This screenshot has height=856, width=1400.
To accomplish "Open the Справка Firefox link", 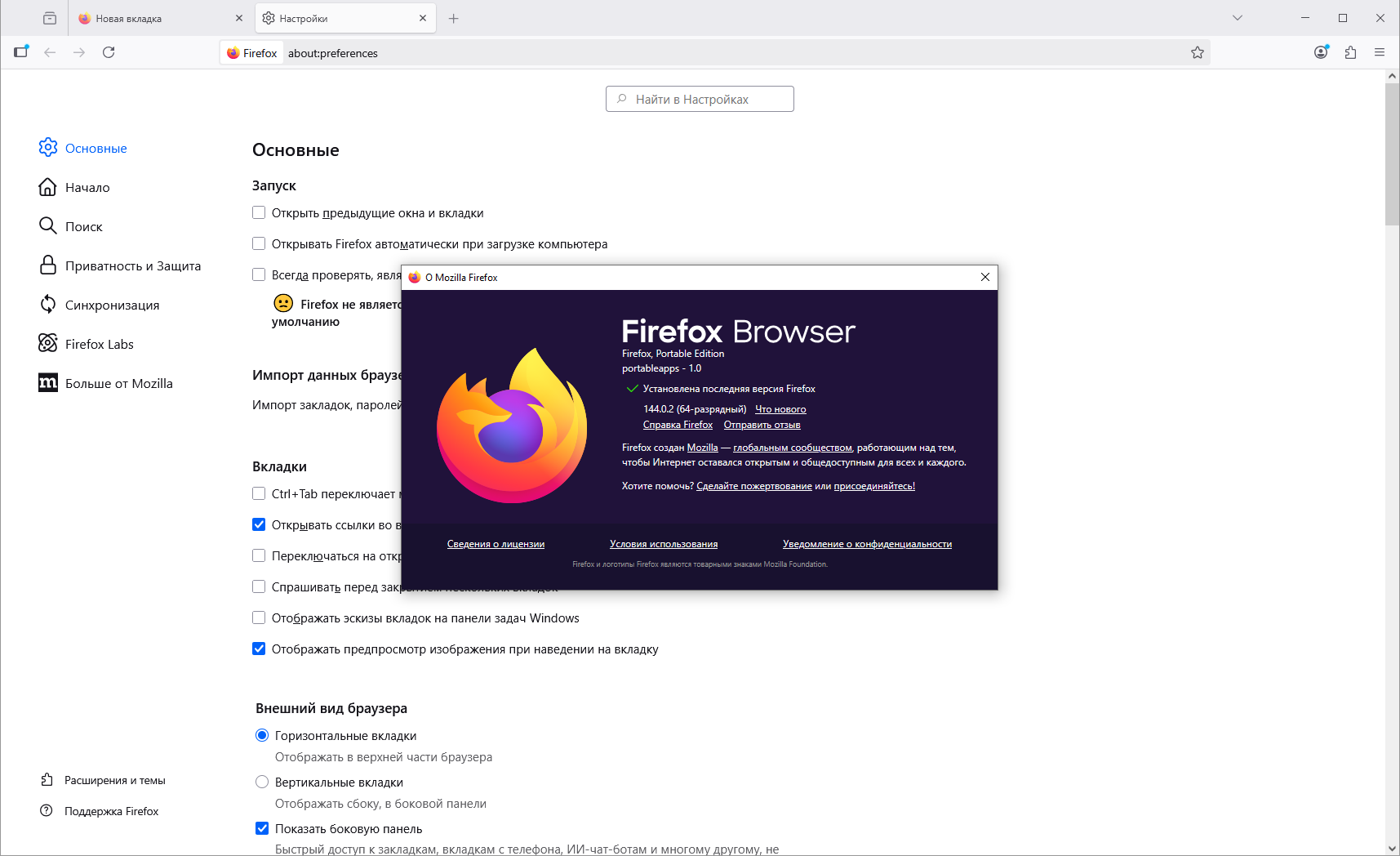I will pyautogui.click(x=678, y=425).
